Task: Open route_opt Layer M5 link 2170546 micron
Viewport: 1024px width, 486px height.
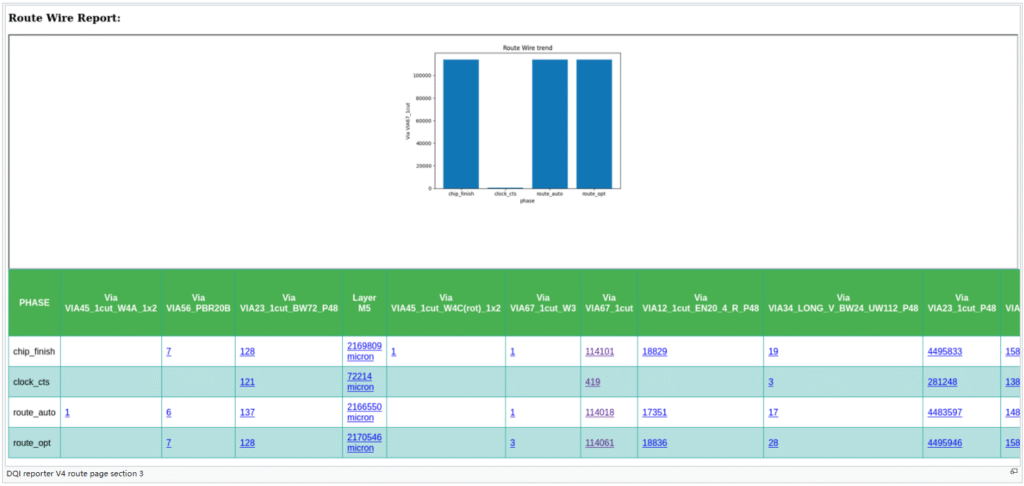Action: point(364,442)
